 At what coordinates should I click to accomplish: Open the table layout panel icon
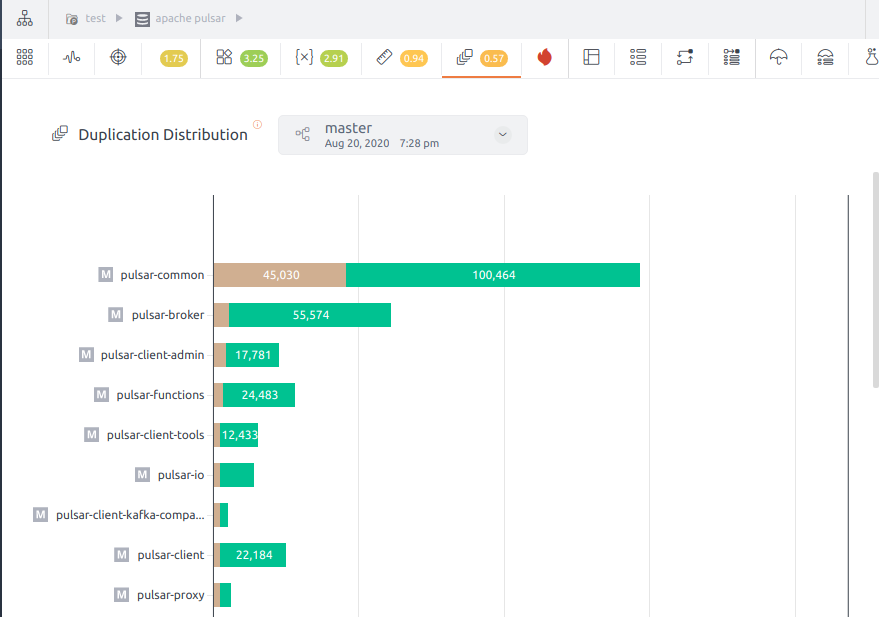[x=591, y=58]
